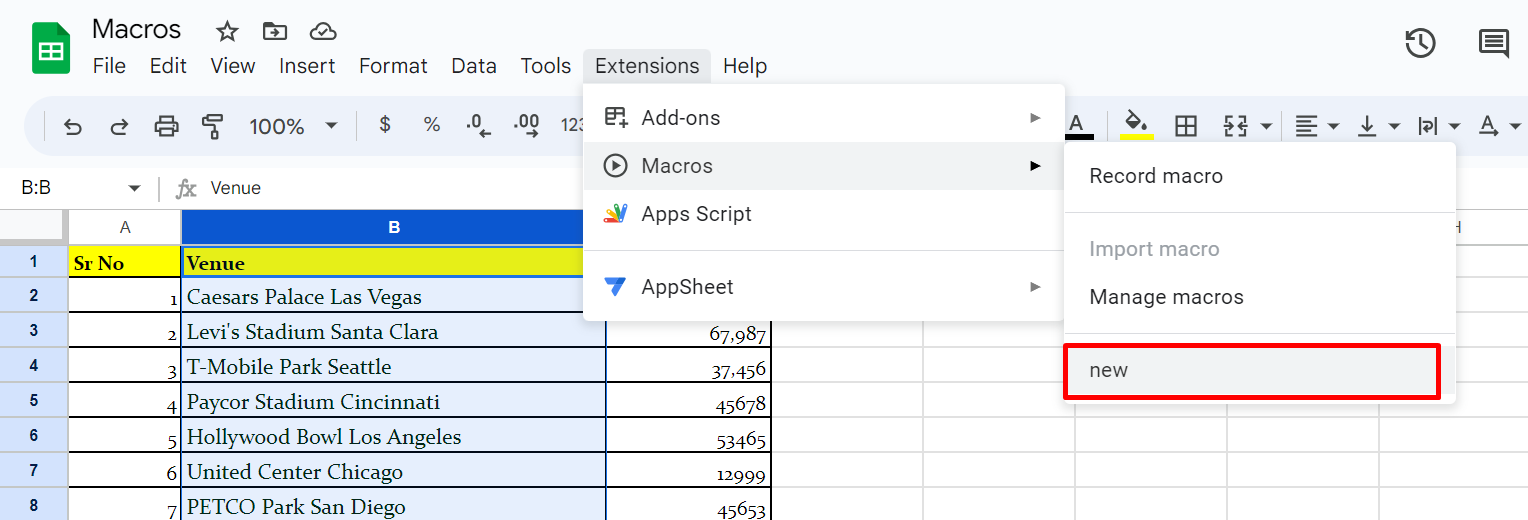Open the Help menu
The image size is (1528, 520).
coord(745,66)
